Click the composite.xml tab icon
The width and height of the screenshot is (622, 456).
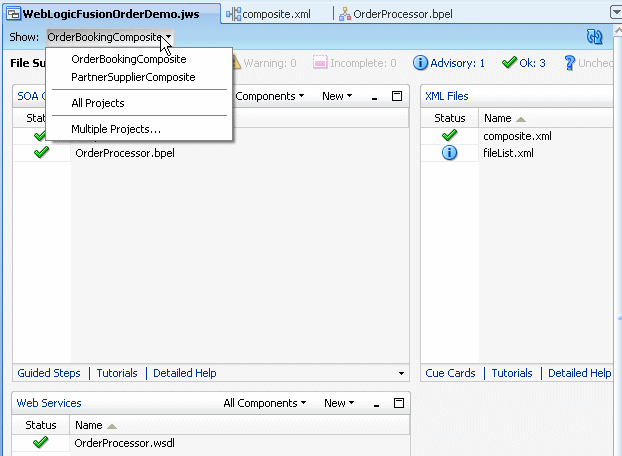click(233, 14)
